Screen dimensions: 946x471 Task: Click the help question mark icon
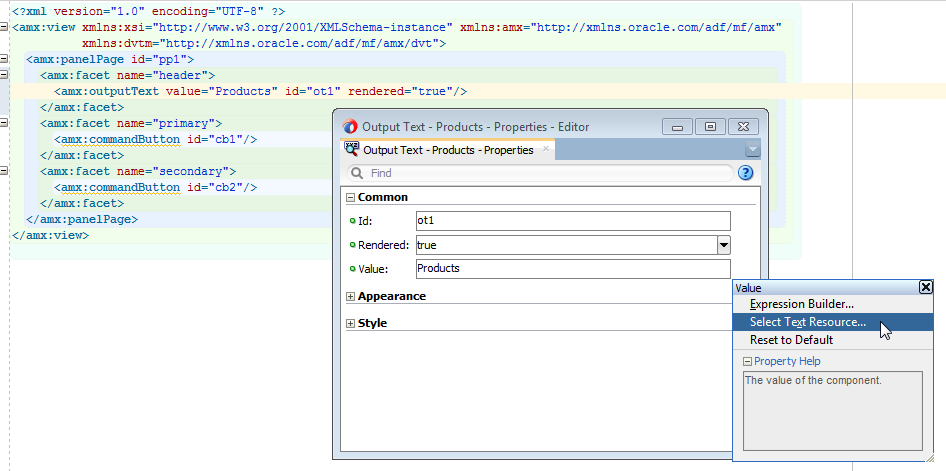[746, 173]
